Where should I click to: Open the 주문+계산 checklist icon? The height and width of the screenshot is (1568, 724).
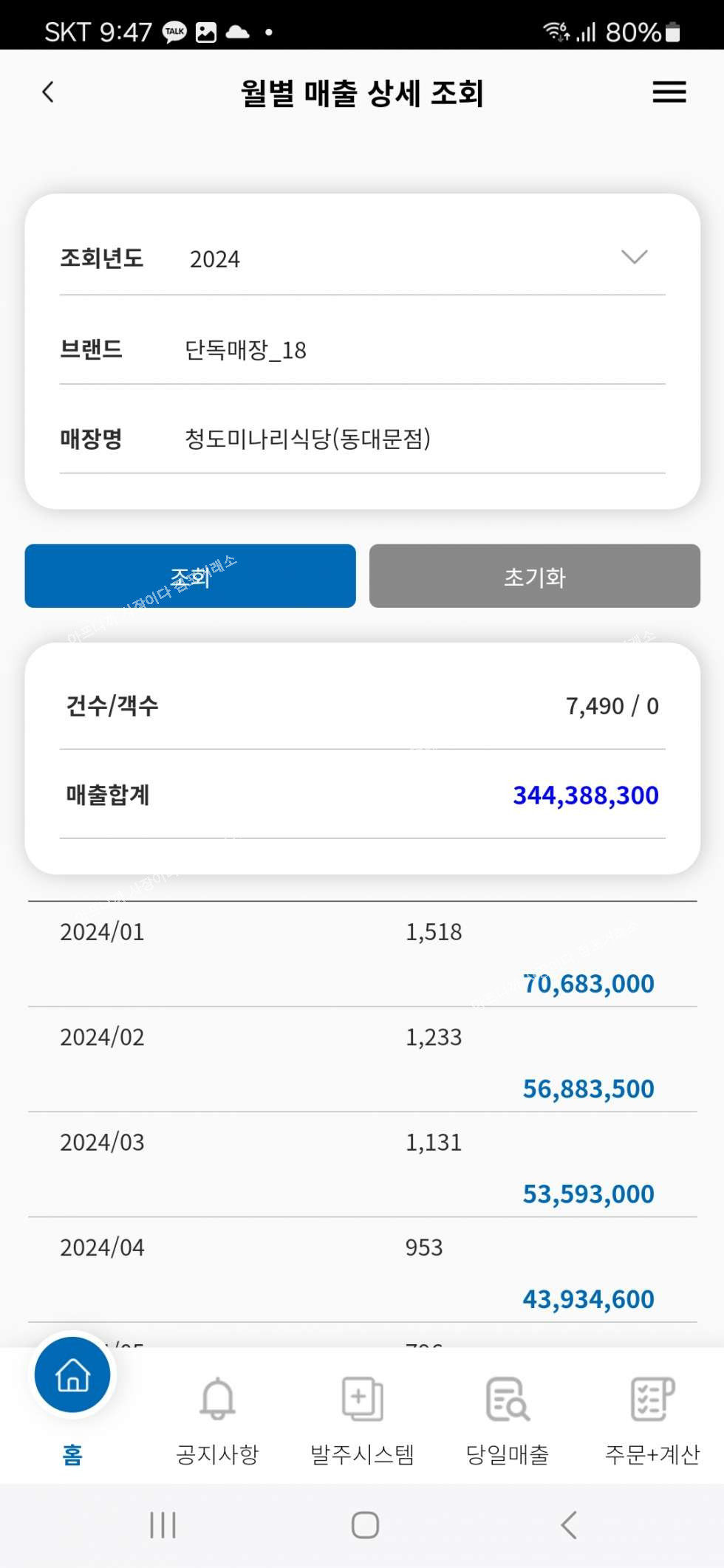tap(652, 1398)
